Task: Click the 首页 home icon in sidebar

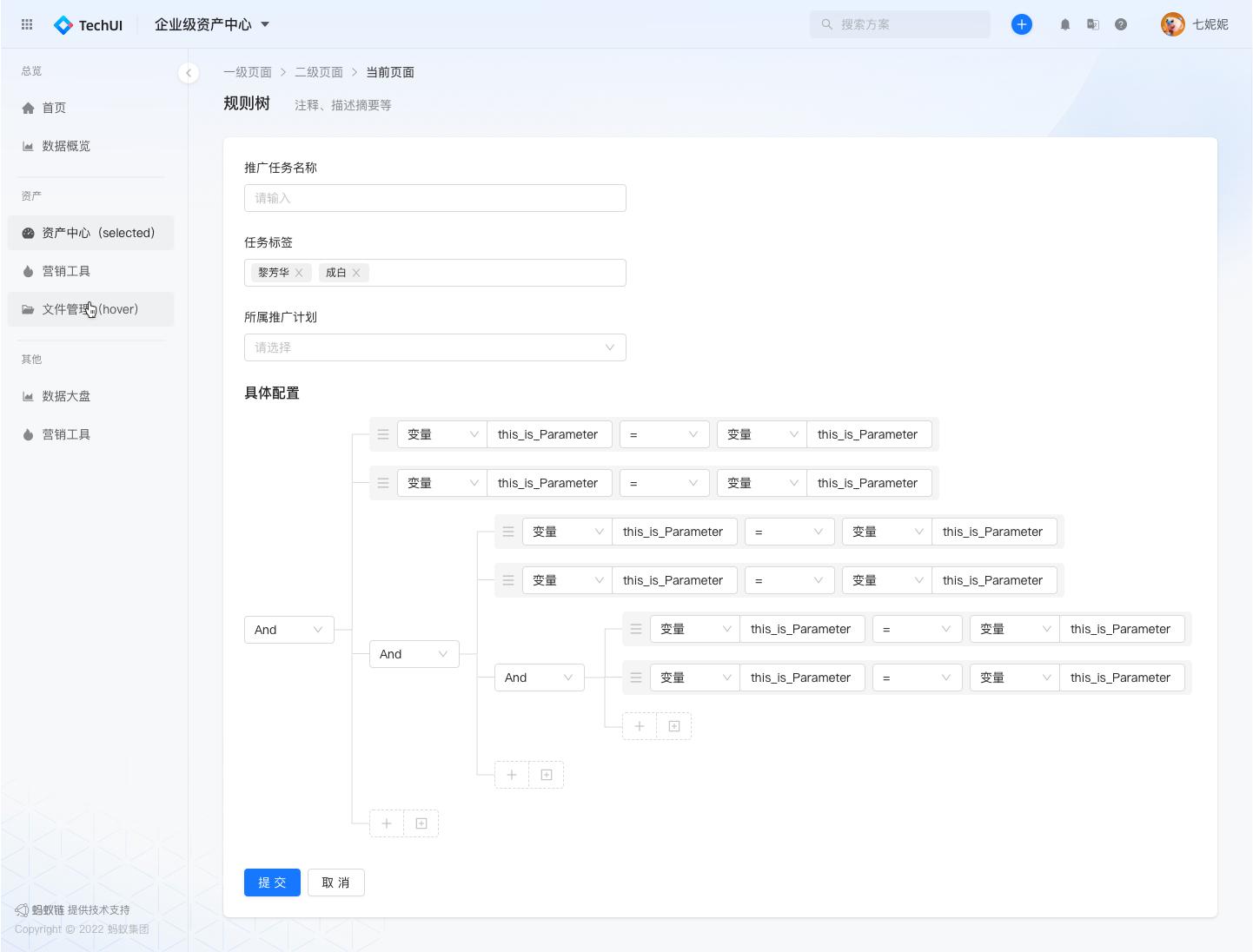Action: pyautogui.click(x=28, y=108)
